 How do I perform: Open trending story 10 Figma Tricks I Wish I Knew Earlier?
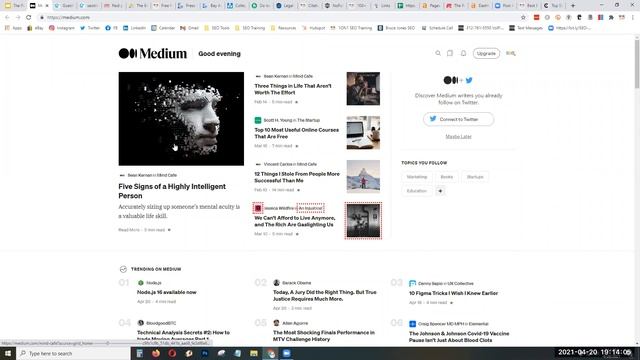[453, 293]
